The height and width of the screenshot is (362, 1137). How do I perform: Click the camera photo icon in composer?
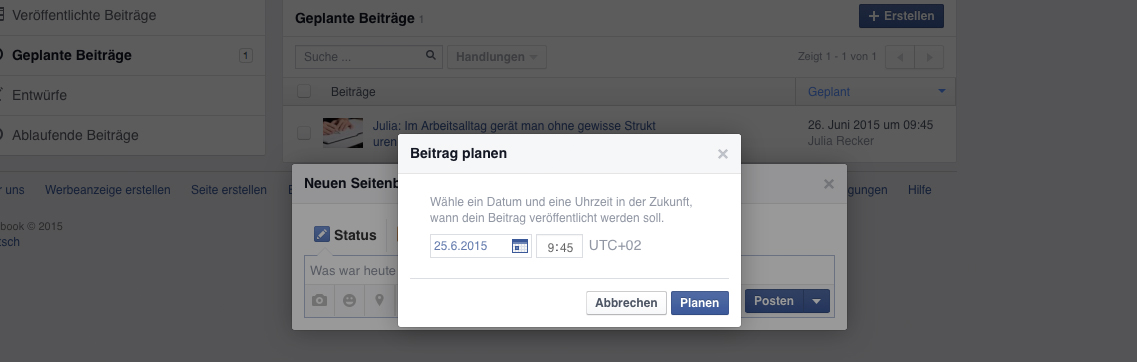coord(319,300)
